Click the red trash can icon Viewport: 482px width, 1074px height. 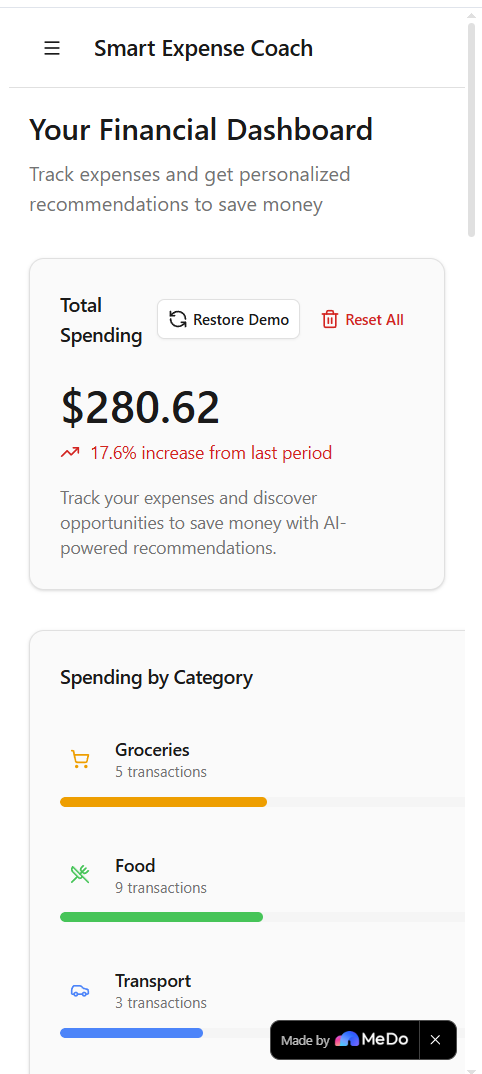[330, 319]
